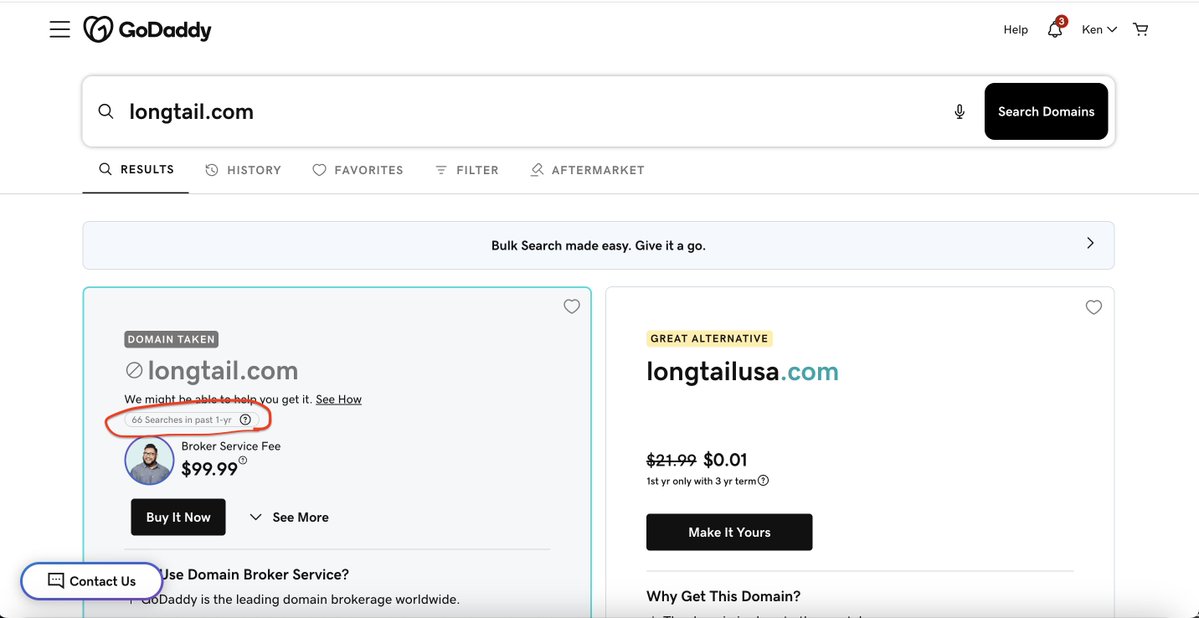This screenshot has height=618, width=1199.
Task: Open the Filter tab
Action: (466, 170)
